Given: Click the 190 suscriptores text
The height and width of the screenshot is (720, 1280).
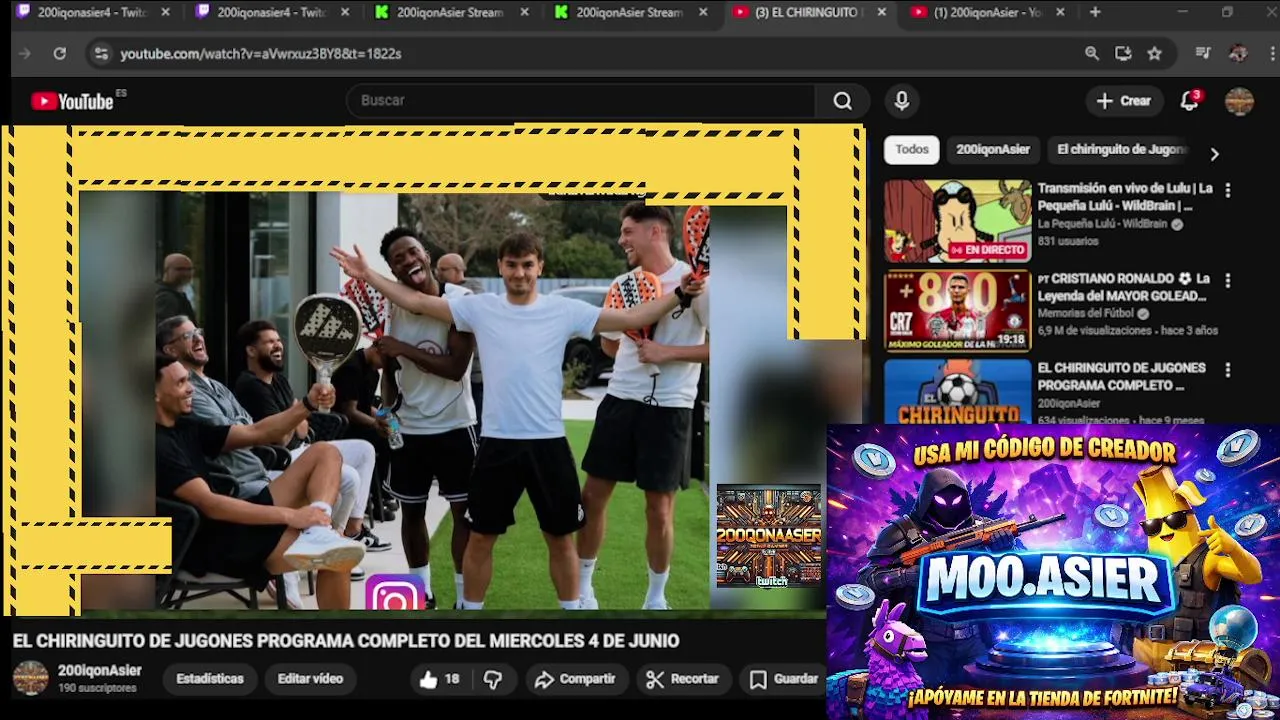Looking at the screenshot, I should click(97, 689).
